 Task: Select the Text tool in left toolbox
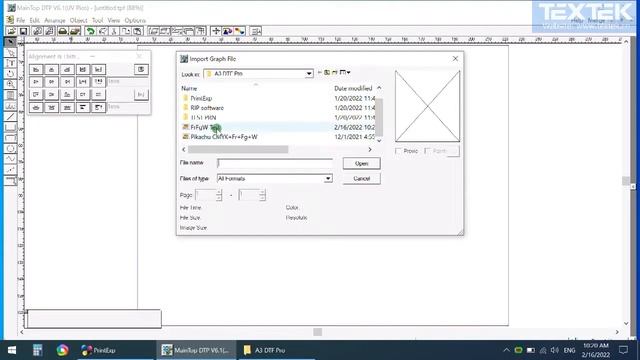pyautogui.click(x=11, y=63)
